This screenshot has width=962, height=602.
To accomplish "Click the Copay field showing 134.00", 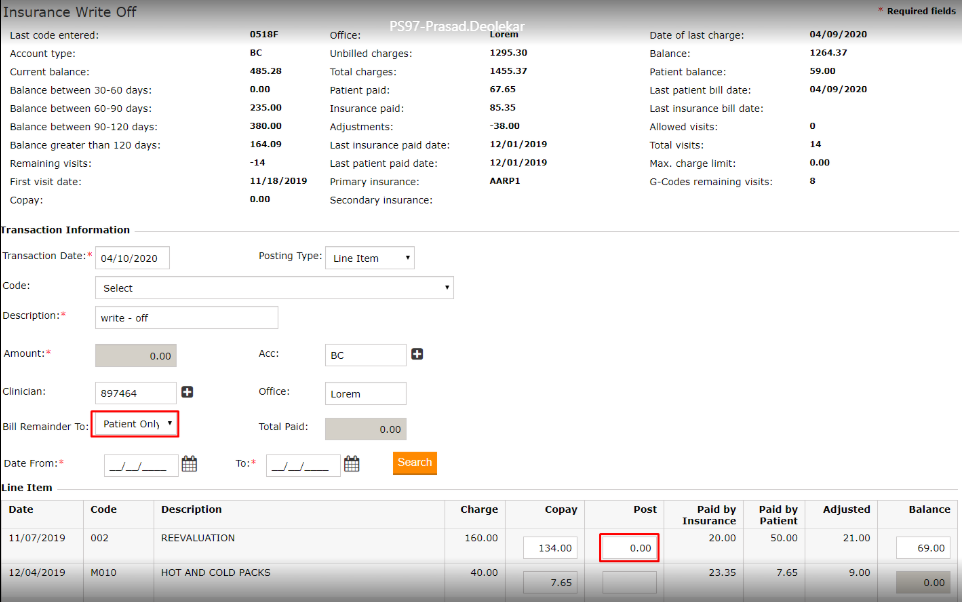I will 550,548.
